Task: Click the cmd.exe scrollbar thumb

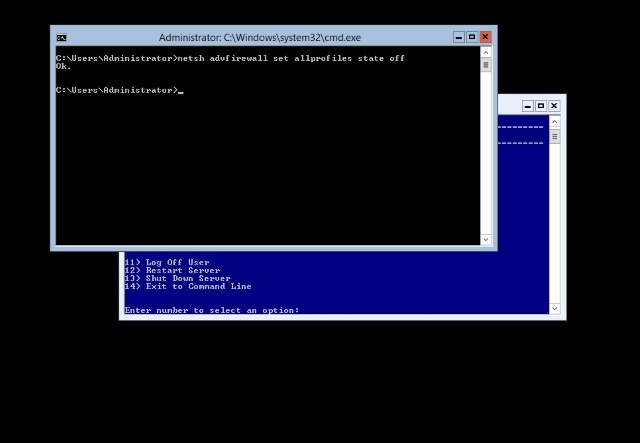Action: pyautogui.click(x=486, y=65)
